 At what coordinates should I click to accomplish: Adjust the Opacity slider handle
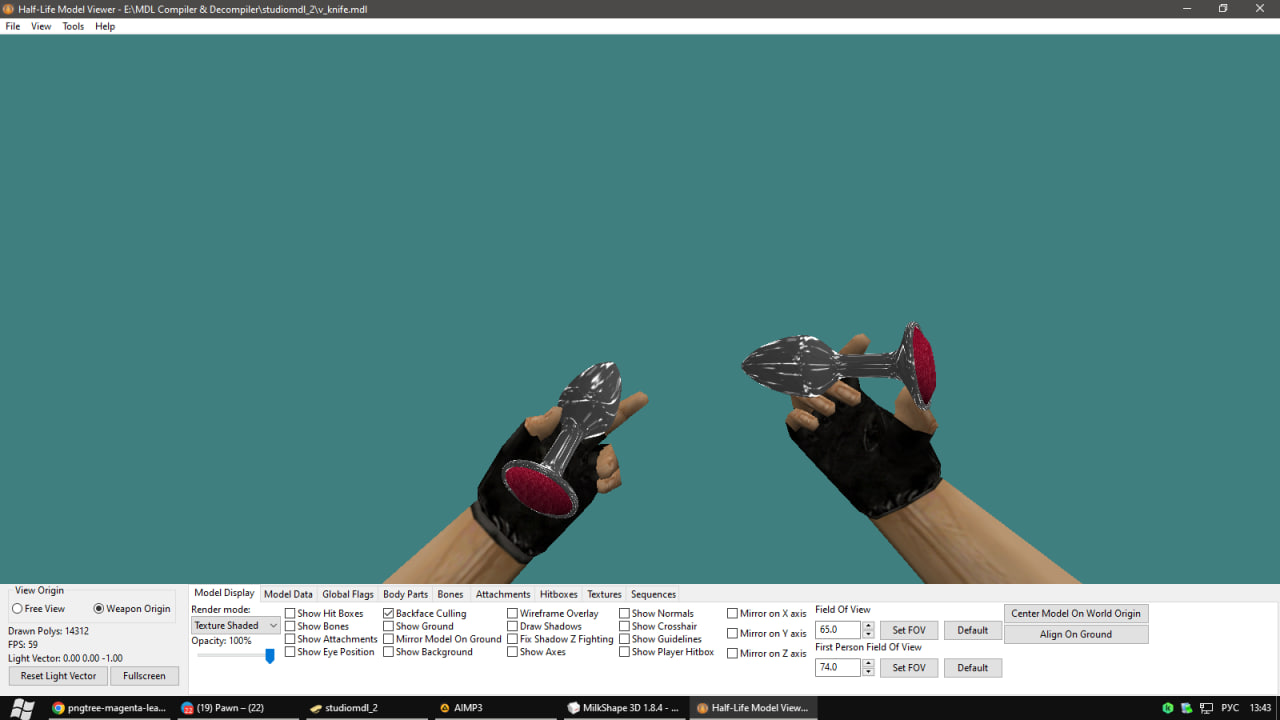(x=269, y=656)
